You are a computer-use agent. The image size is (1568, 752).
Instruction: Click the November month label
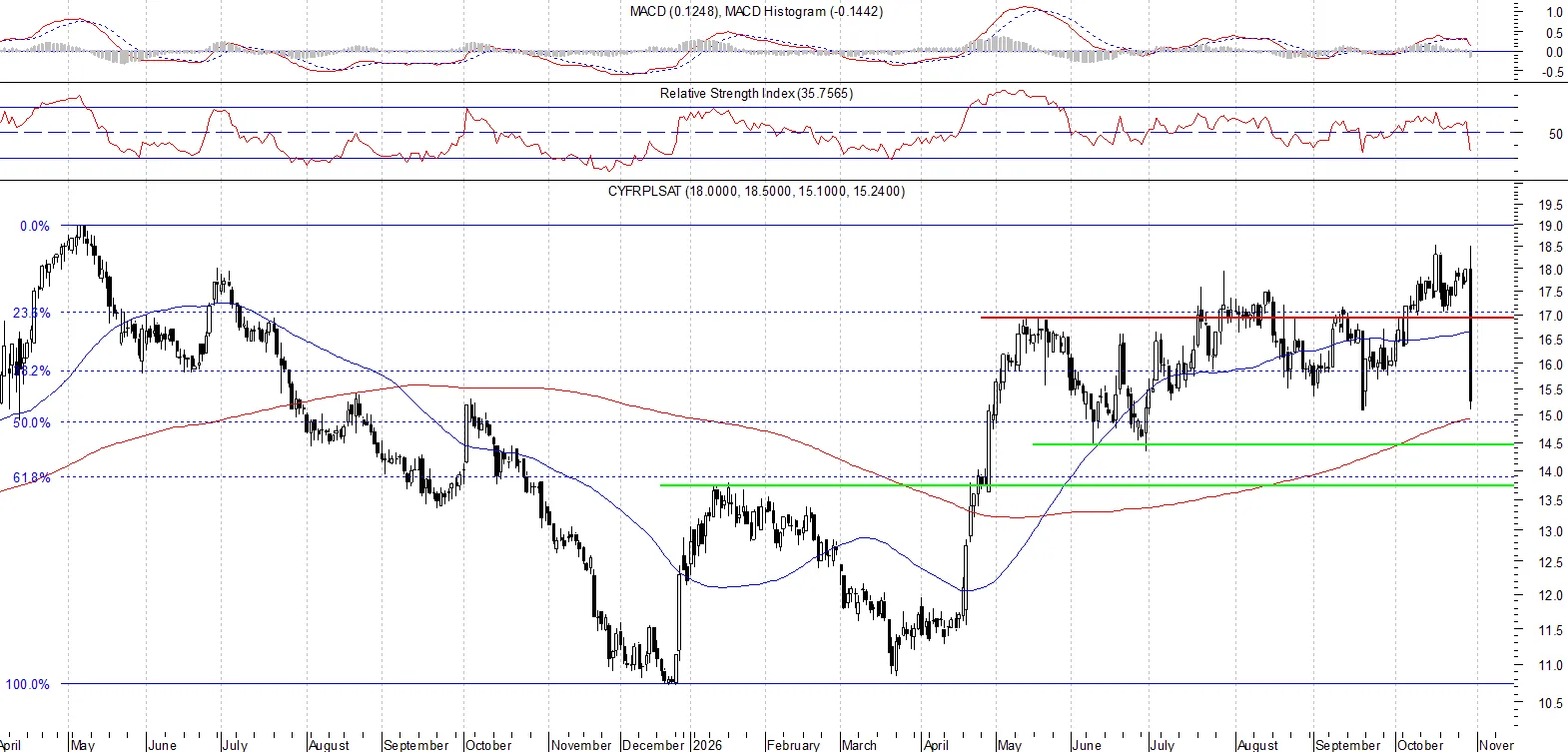[x=581, y=745]
